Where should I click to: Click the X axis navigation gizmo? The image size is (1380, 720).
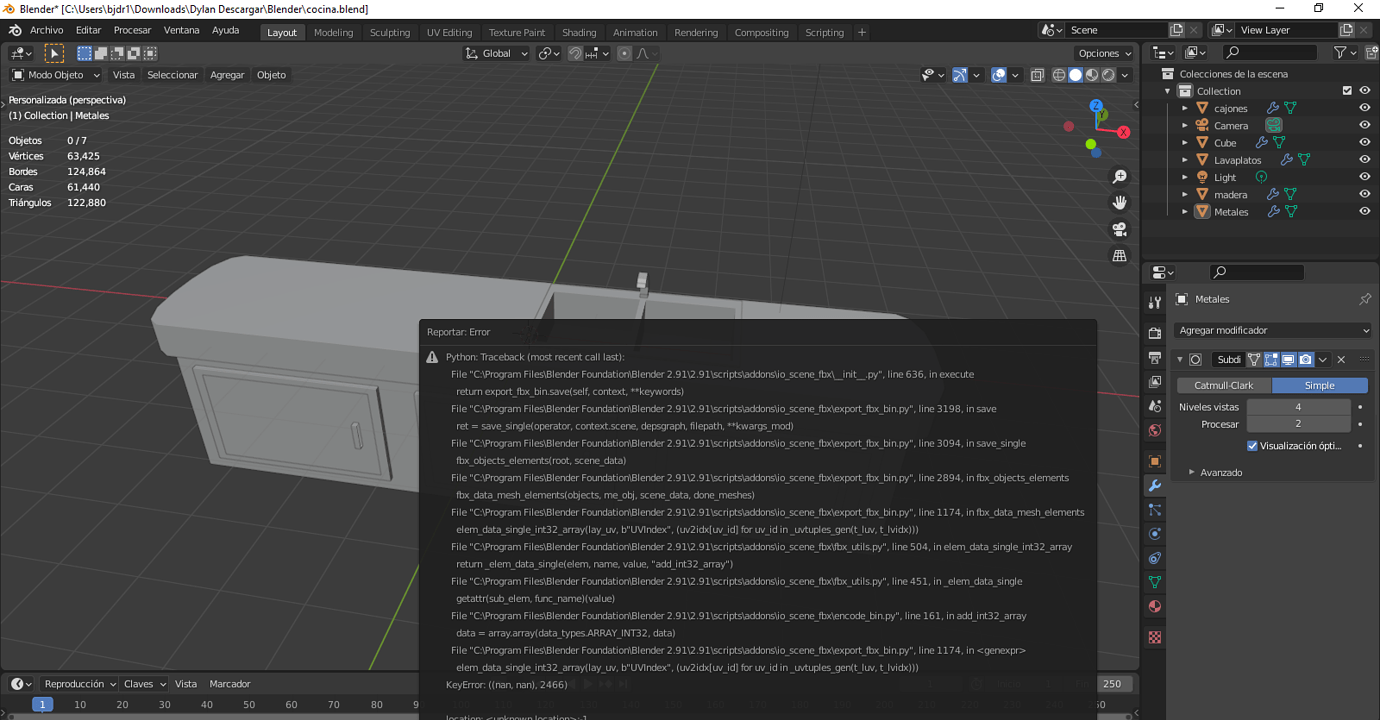1124,132
